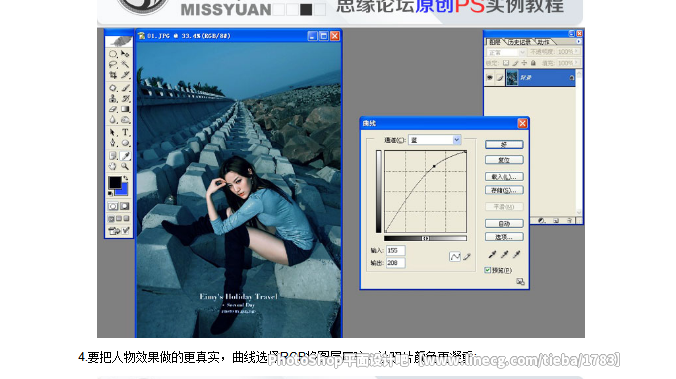Select the Notes tool
This screenshot has width=676, height=379.
click(113, 155)
